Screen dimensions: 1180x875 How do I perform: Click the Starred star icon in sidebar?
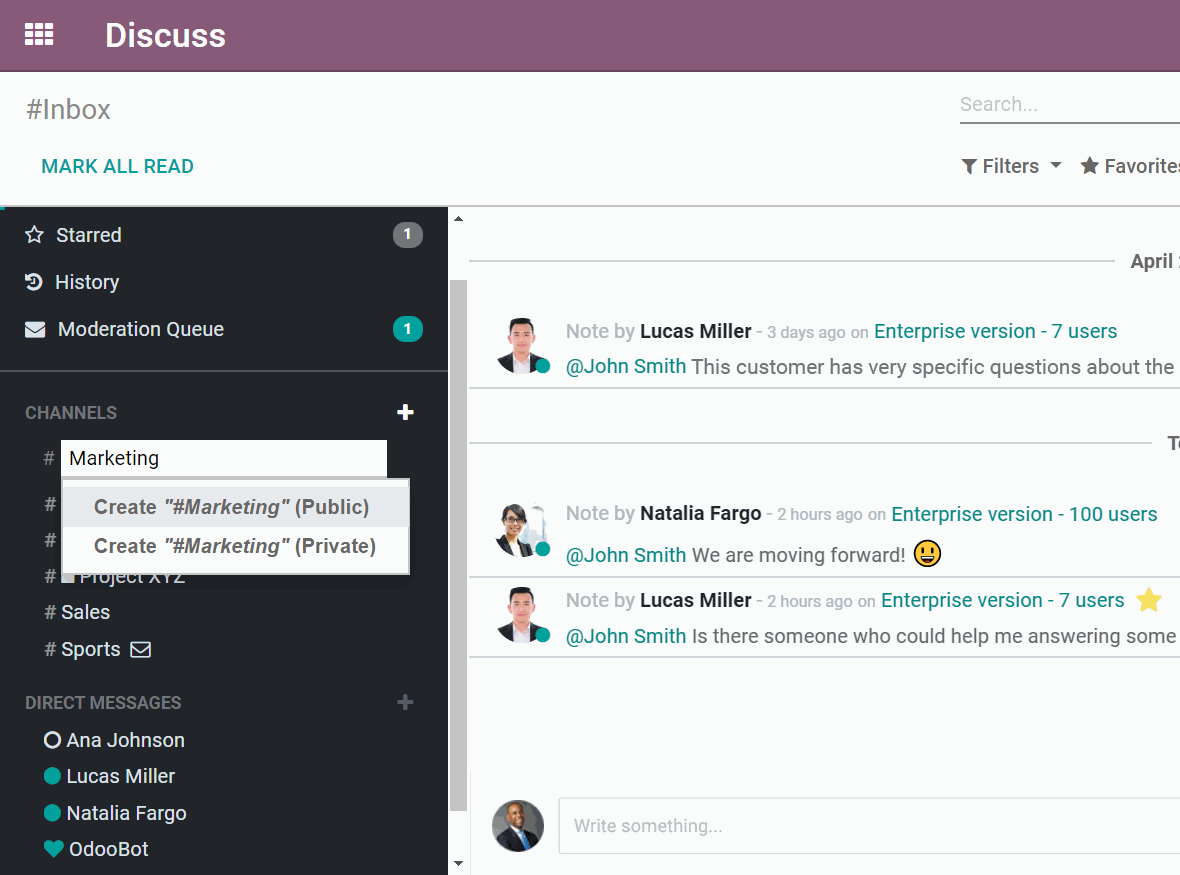[x=33, y=234]
